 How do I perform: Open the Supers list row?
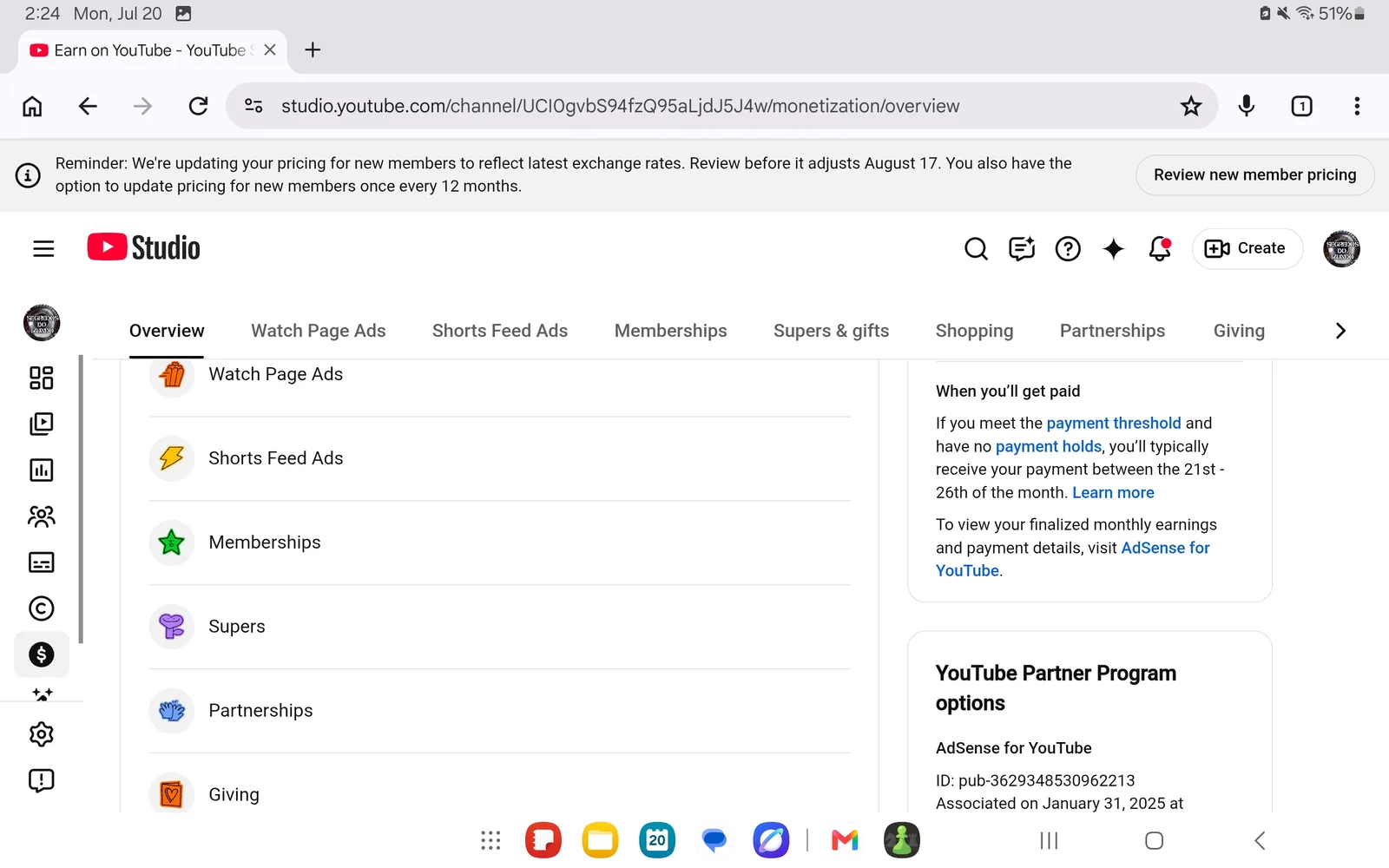point(499,627)
